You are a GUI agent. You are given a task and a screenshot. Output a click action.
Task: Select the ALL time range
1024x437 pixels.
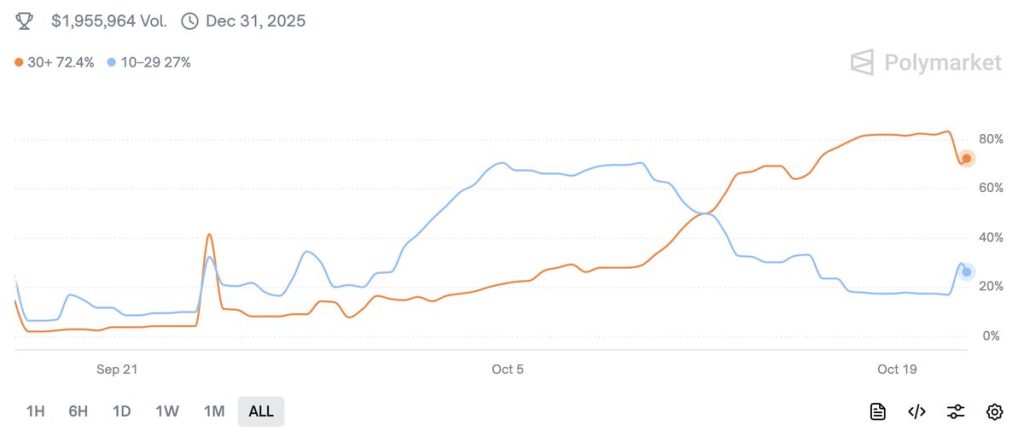261,411
